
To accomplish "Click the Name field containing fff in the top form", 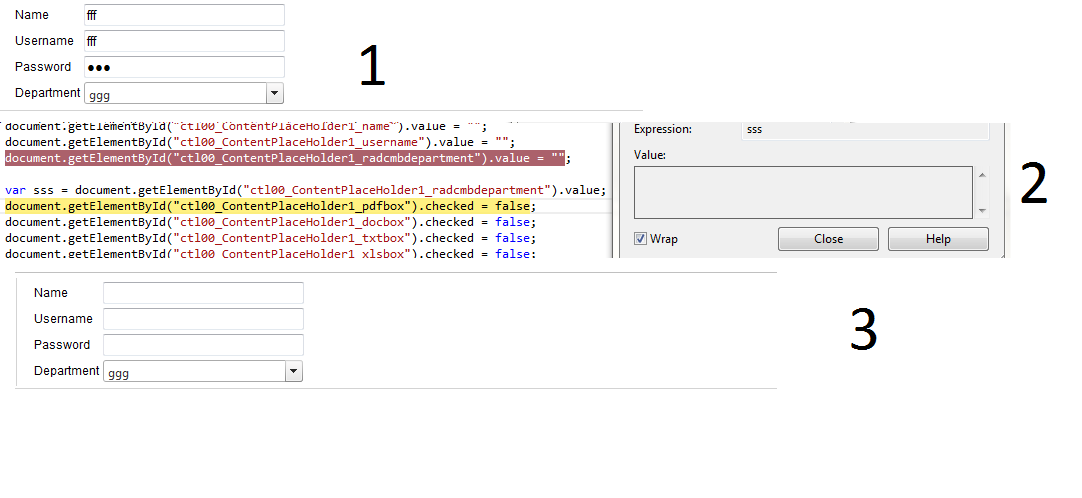I will 184,14.
